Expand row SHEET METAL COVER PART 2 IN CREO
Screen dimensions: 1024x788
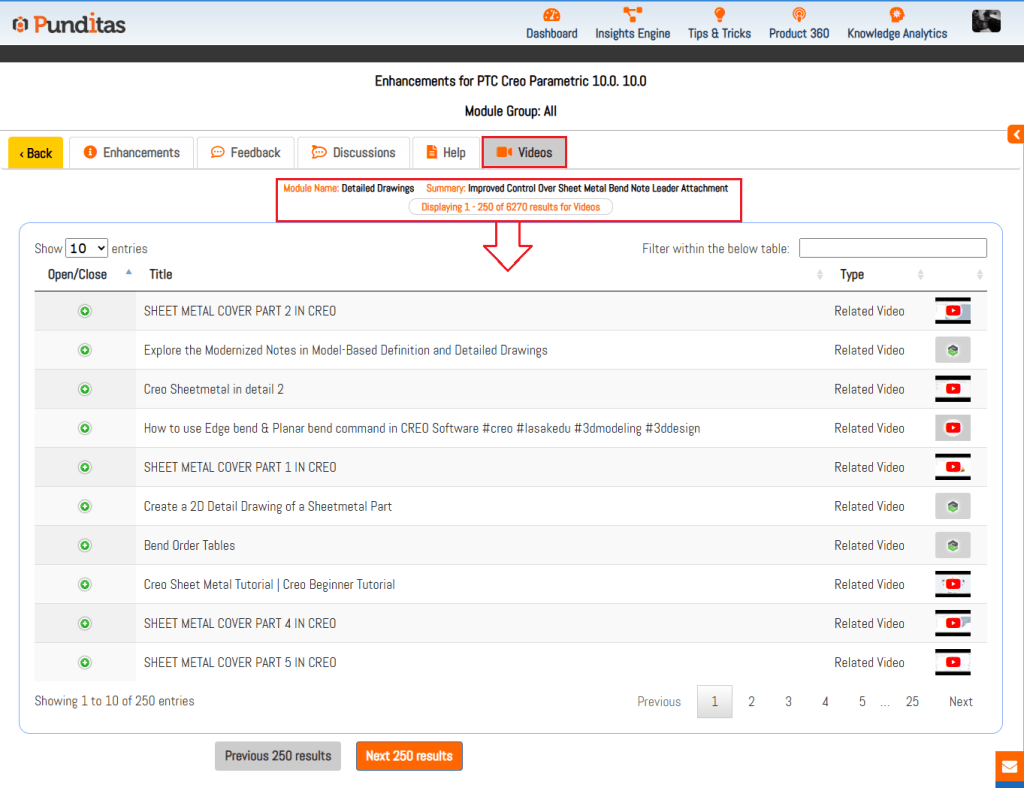pyautogui.click(x=85, y=311)
